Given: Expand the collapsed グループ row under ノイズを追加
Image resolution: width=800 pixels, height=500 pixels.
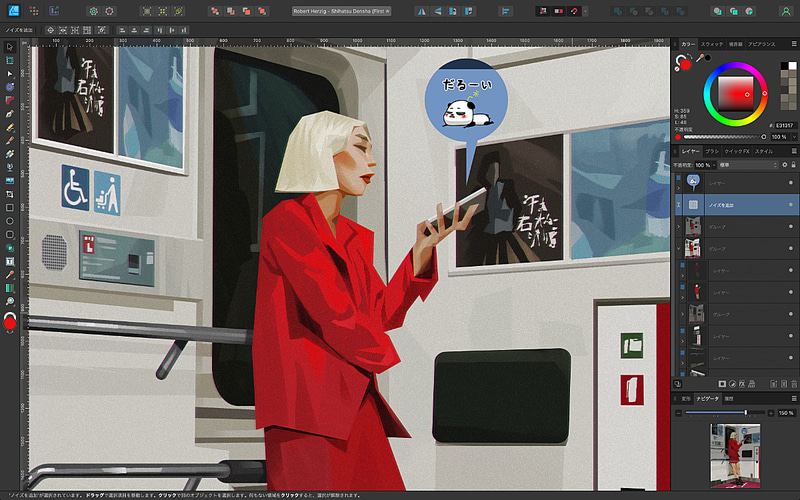Looking at the screenshot, I should pyautogui.click(x=678, y=227).
